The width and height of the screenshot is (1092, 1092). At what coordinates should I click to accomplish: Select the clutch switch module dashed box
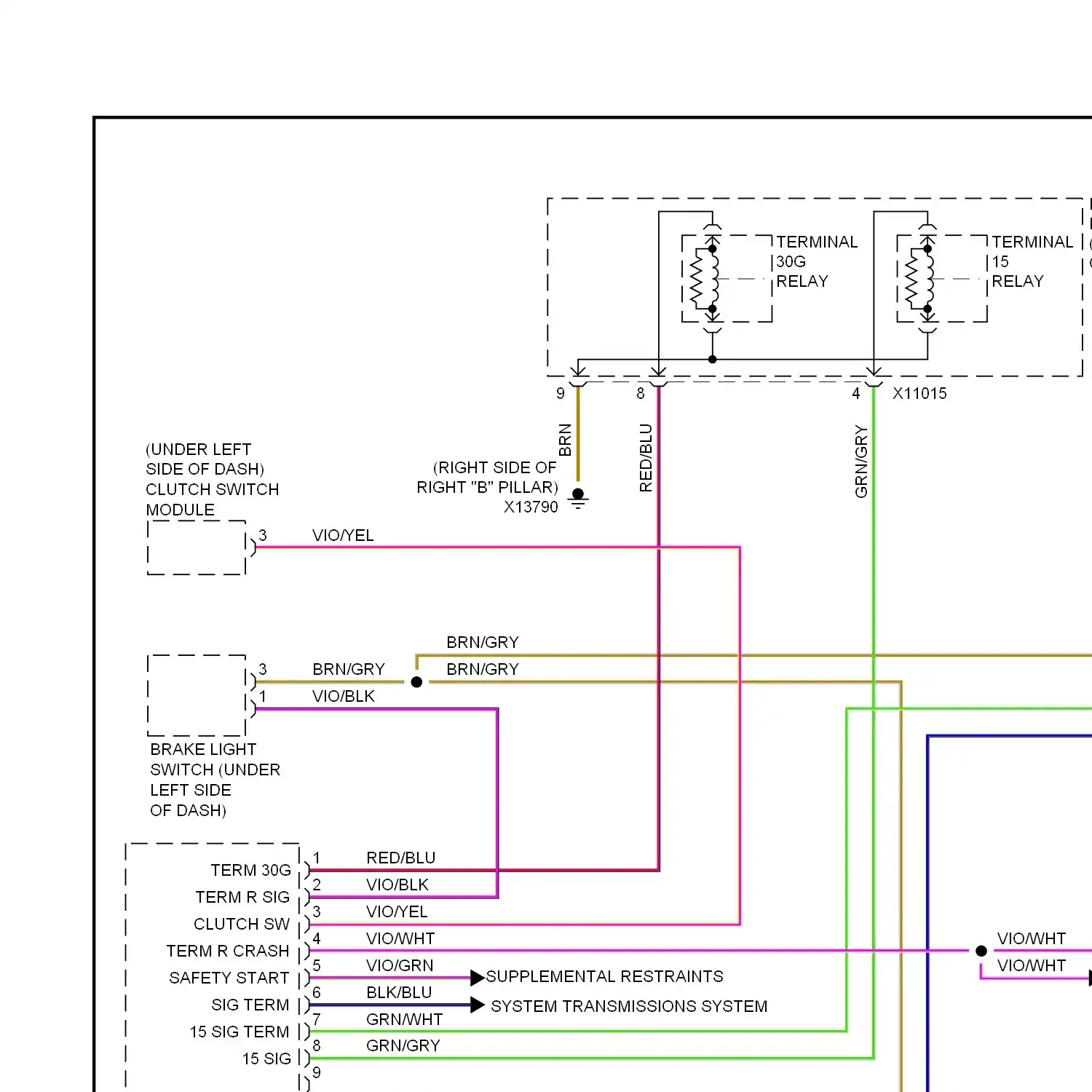pos(197,547)
